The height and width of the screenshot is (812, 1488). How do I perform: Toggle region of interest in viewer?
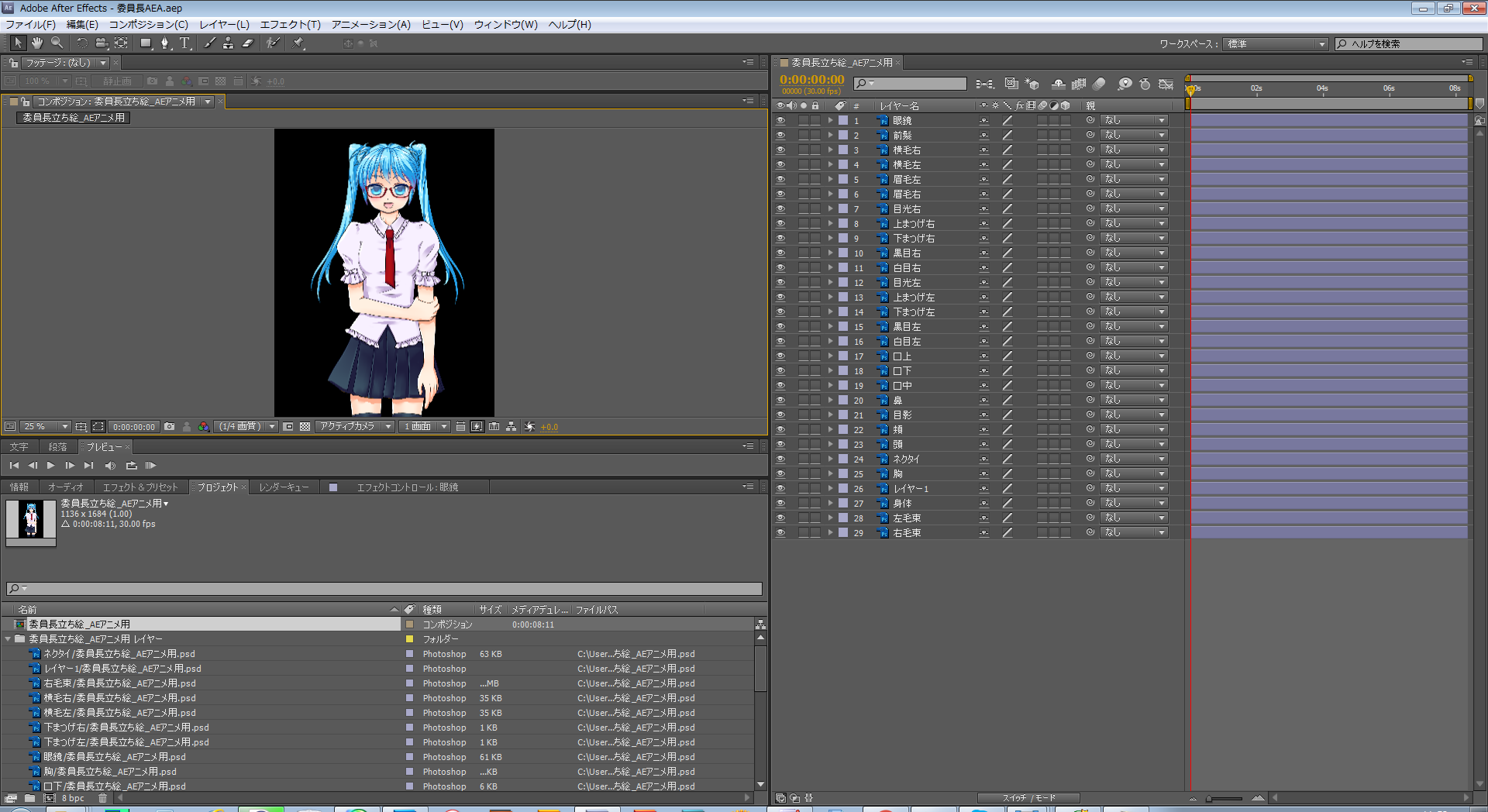pos(288,427)
